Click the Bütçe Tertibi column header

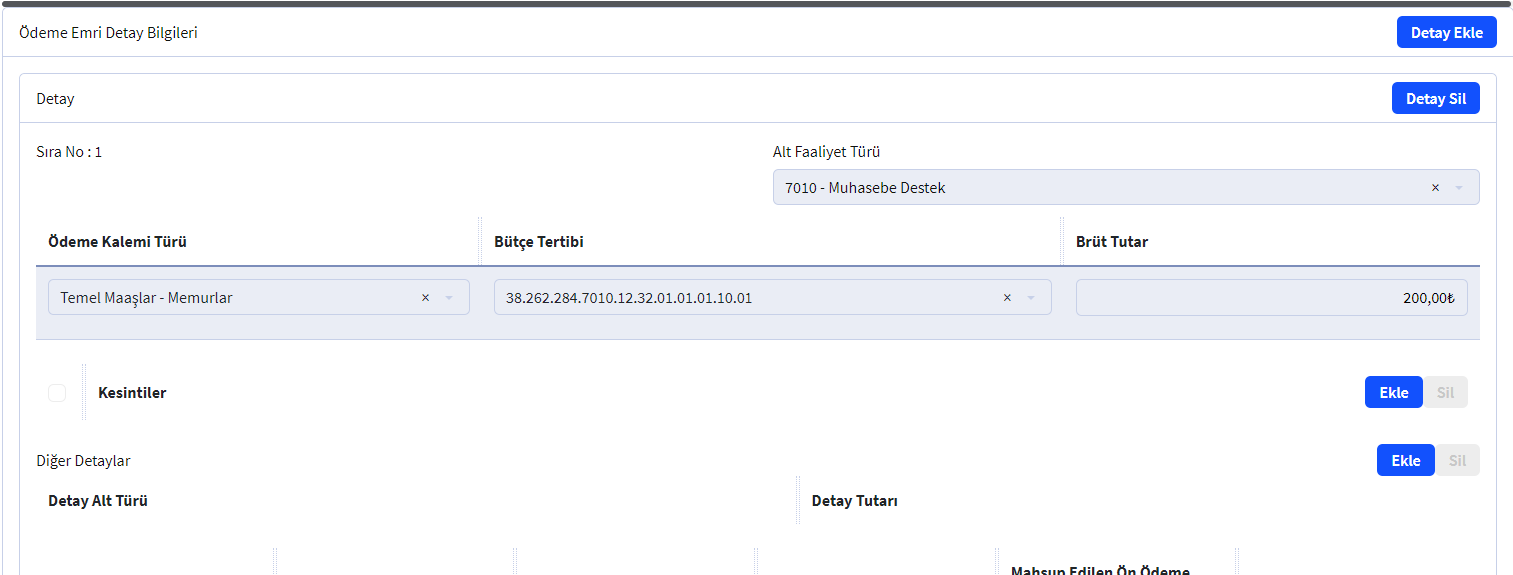538,242
